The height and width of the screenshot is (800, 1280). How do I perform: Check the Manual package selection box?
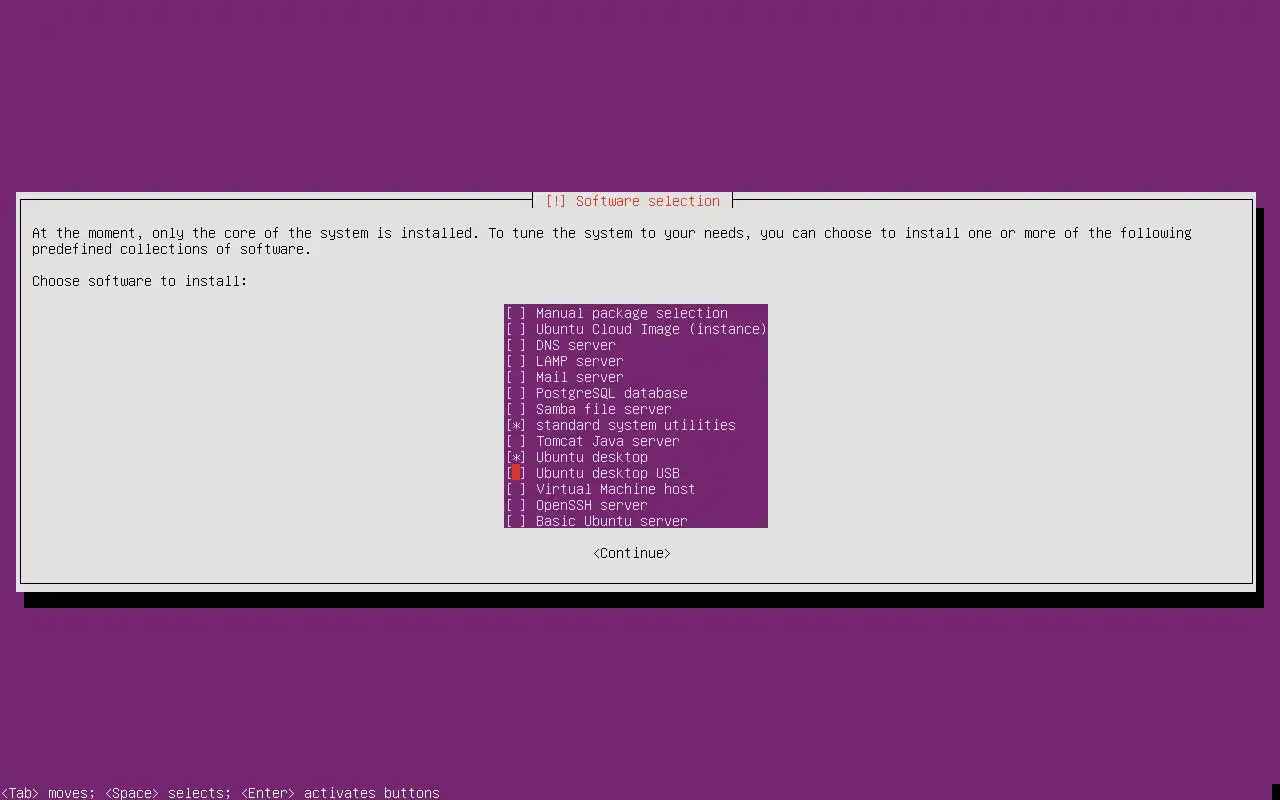(516, 313)
